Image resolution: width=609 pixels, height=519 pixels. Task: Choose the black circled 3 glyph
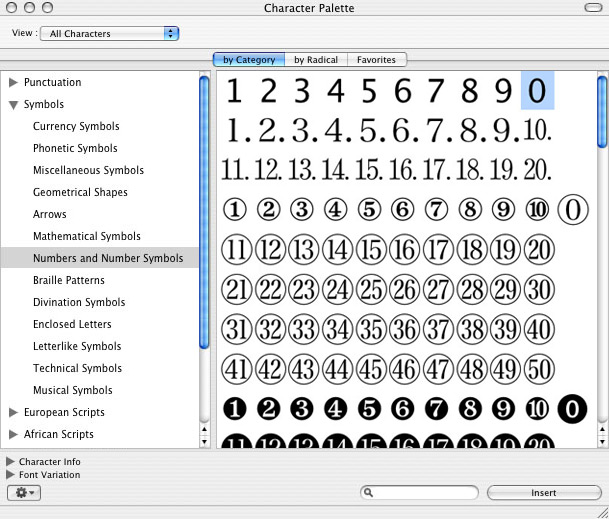pyautogui.click(x=302, y=409)
